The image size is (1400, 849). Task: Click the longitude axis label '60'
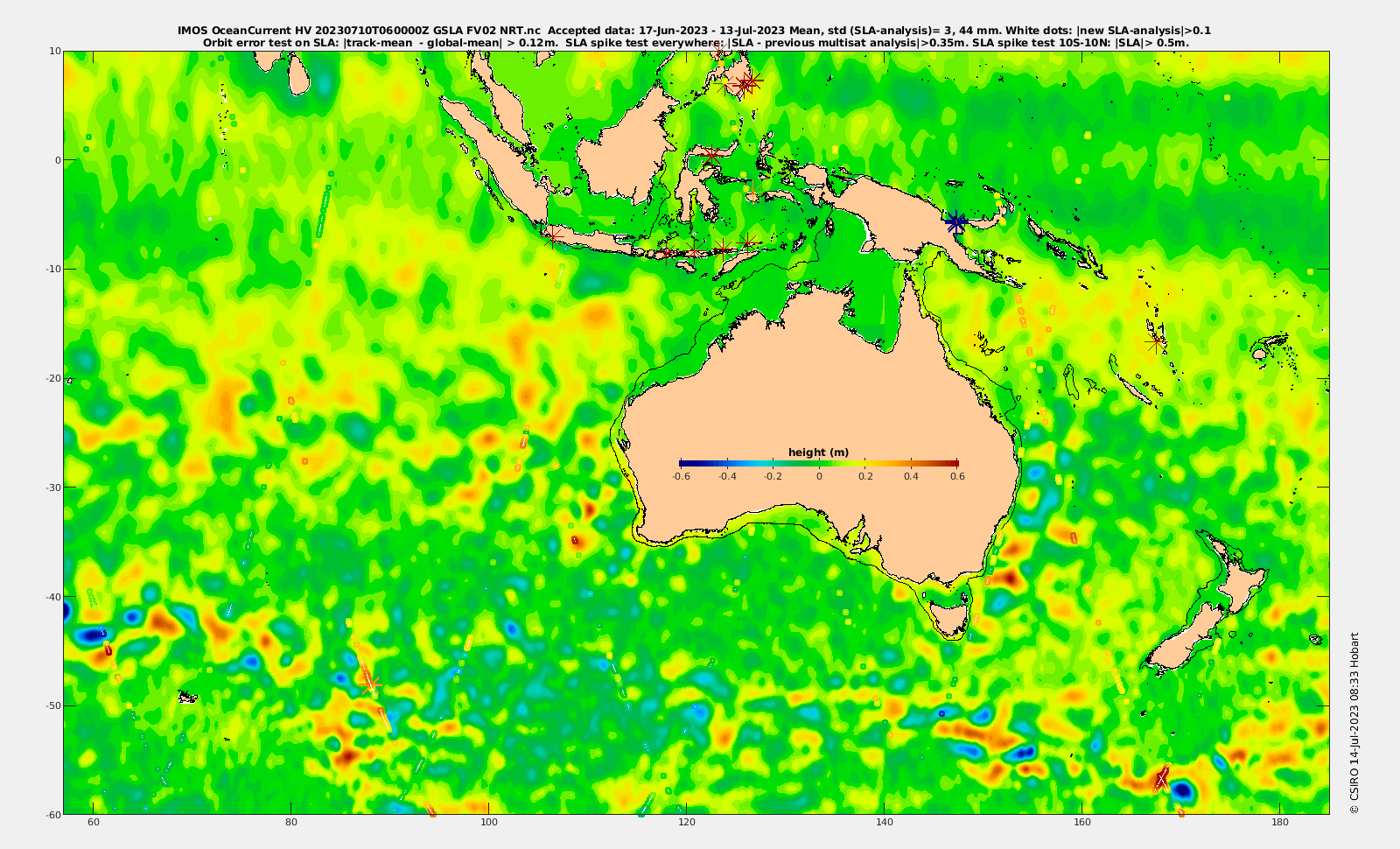click(94, 822)
